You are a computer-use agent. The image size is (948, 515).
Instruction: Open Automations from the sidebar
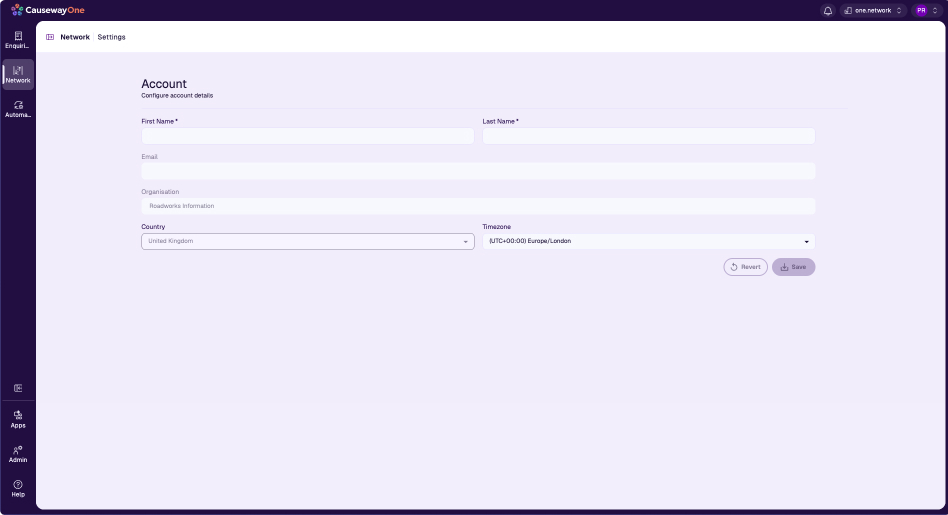point(18,109)
